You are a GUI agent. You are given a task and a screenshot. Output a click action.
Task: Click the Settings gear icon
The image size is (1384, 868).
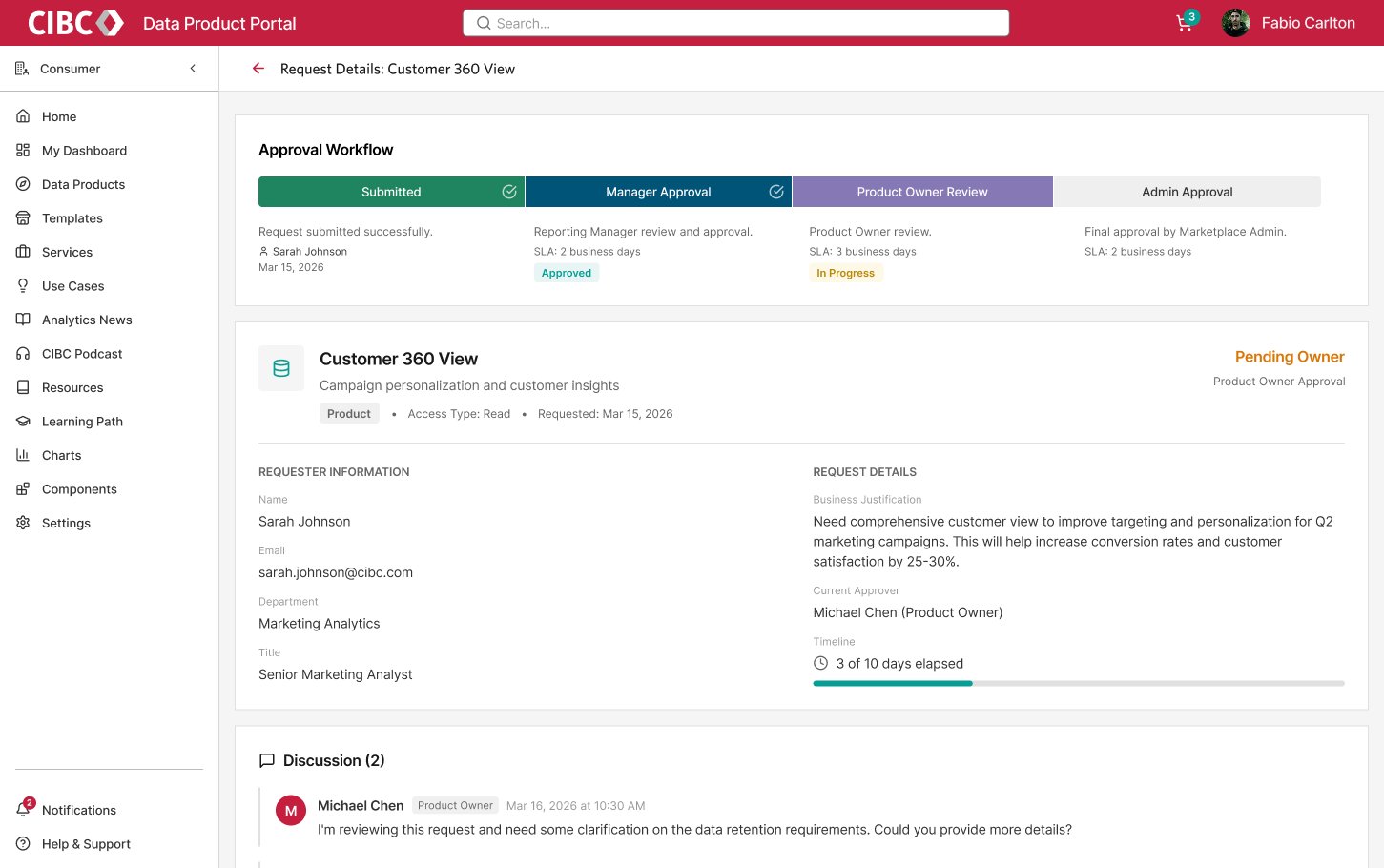pyautogui.click(x=23, y=523)
